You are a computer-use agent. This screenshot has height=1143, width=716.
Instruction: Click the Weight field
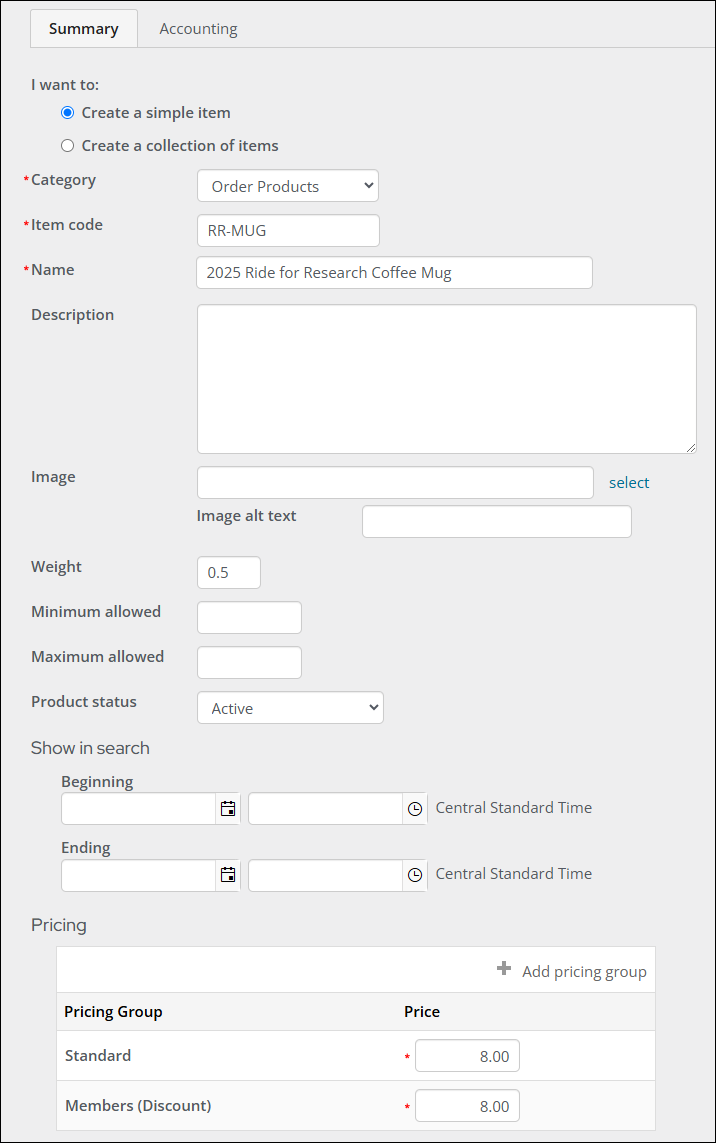click(229, 572)
